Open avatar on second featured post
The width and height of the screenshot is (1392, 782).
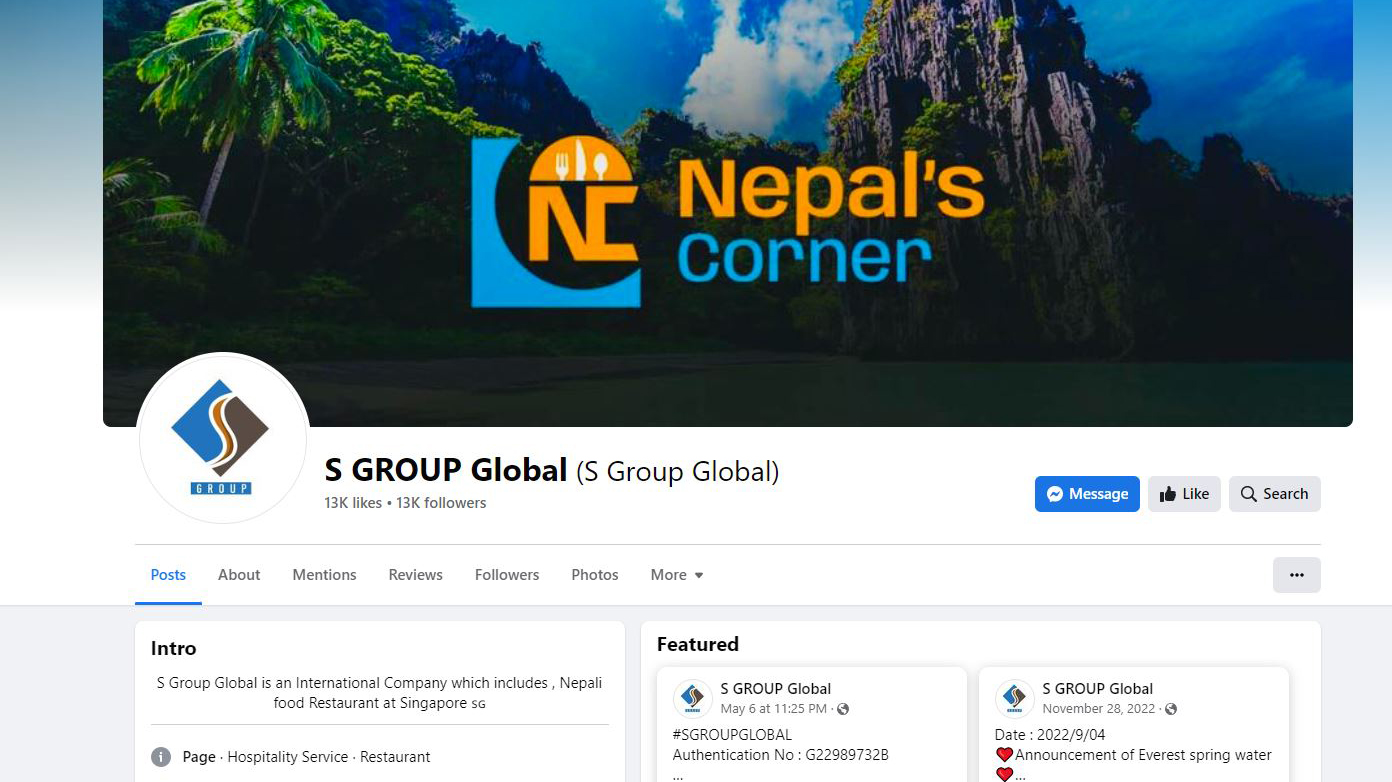click(x=1015, y=698)
